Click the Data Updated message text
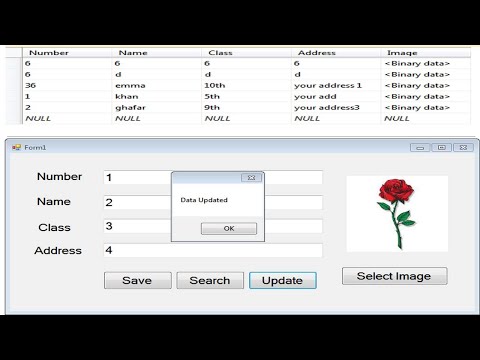Image resolution: width=480 pixels, height=360 pixels. click(x=204, y=200)
